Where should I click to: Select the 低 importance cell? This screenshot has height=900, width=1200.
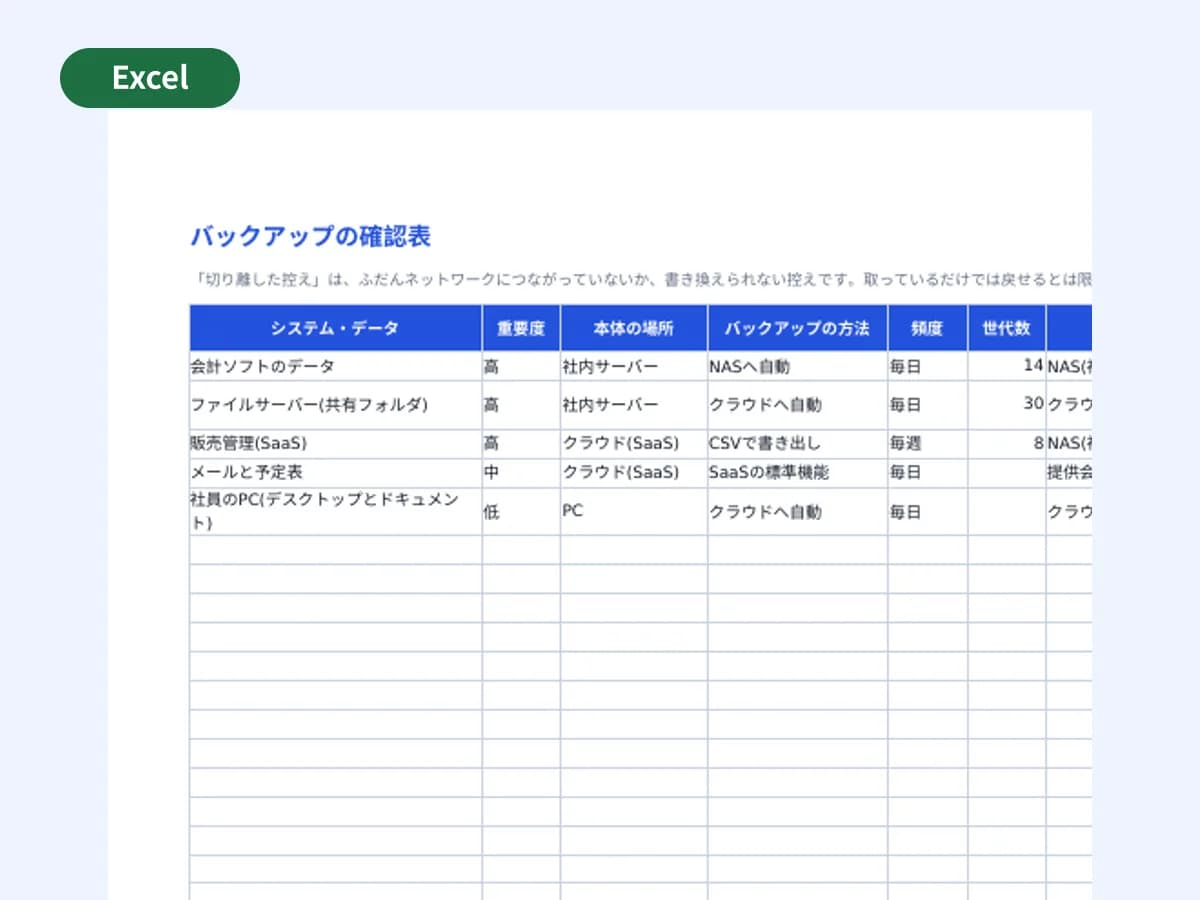click(521, 511)
